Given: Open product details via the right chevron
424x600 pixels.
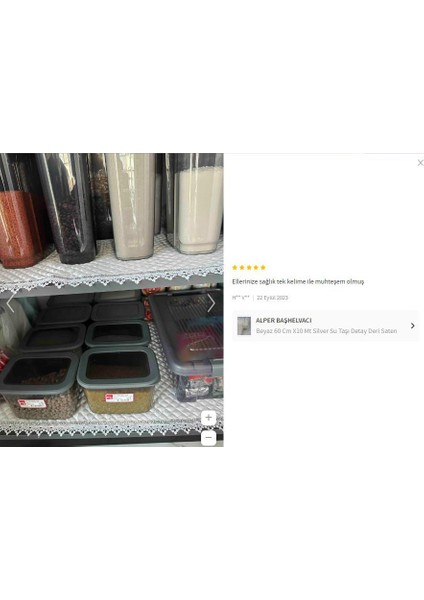Looking at the screenshot, I should (413, 326).
